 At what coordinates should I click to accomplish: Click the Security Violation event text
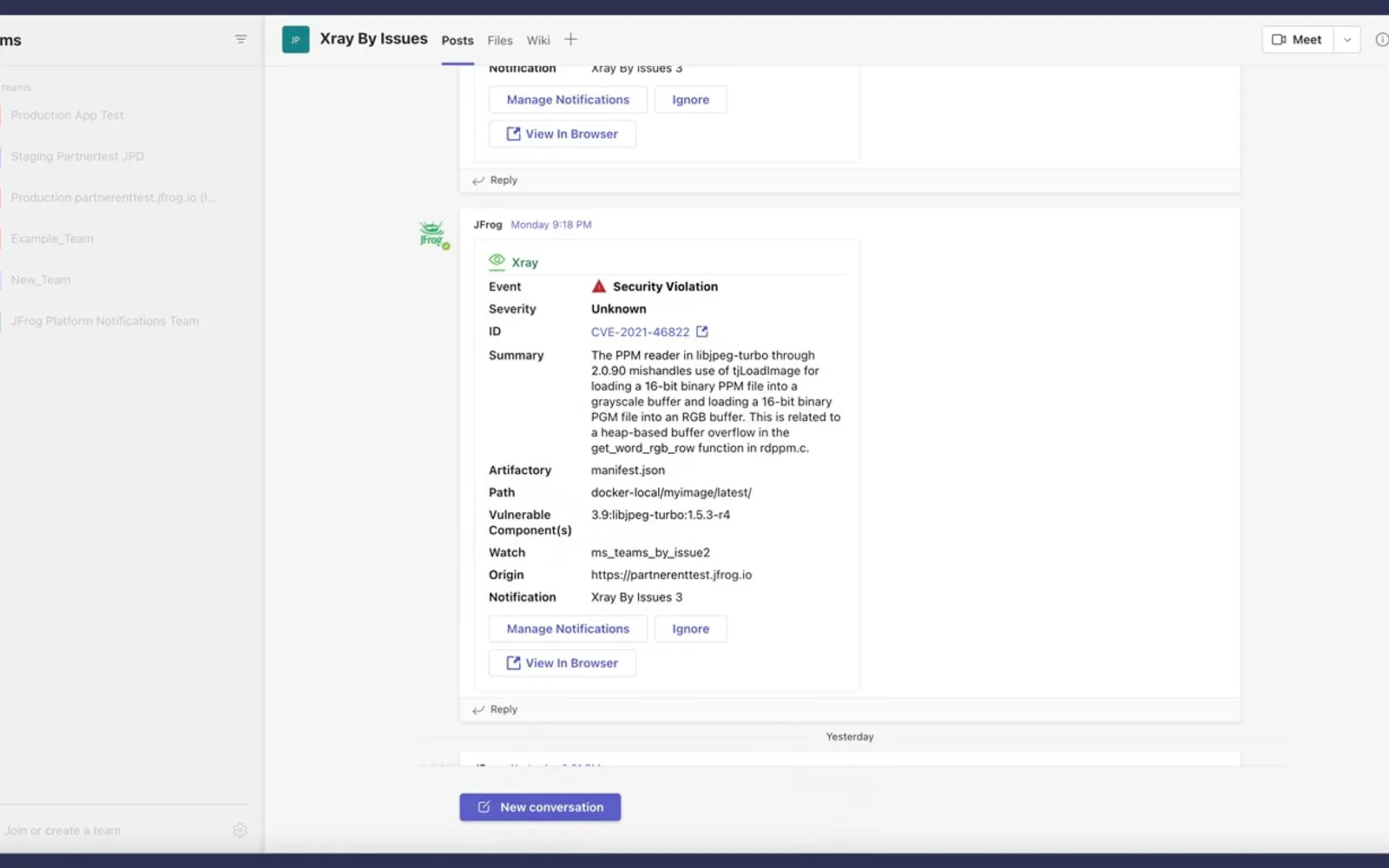pyautogui.click(x=665, y=286)
